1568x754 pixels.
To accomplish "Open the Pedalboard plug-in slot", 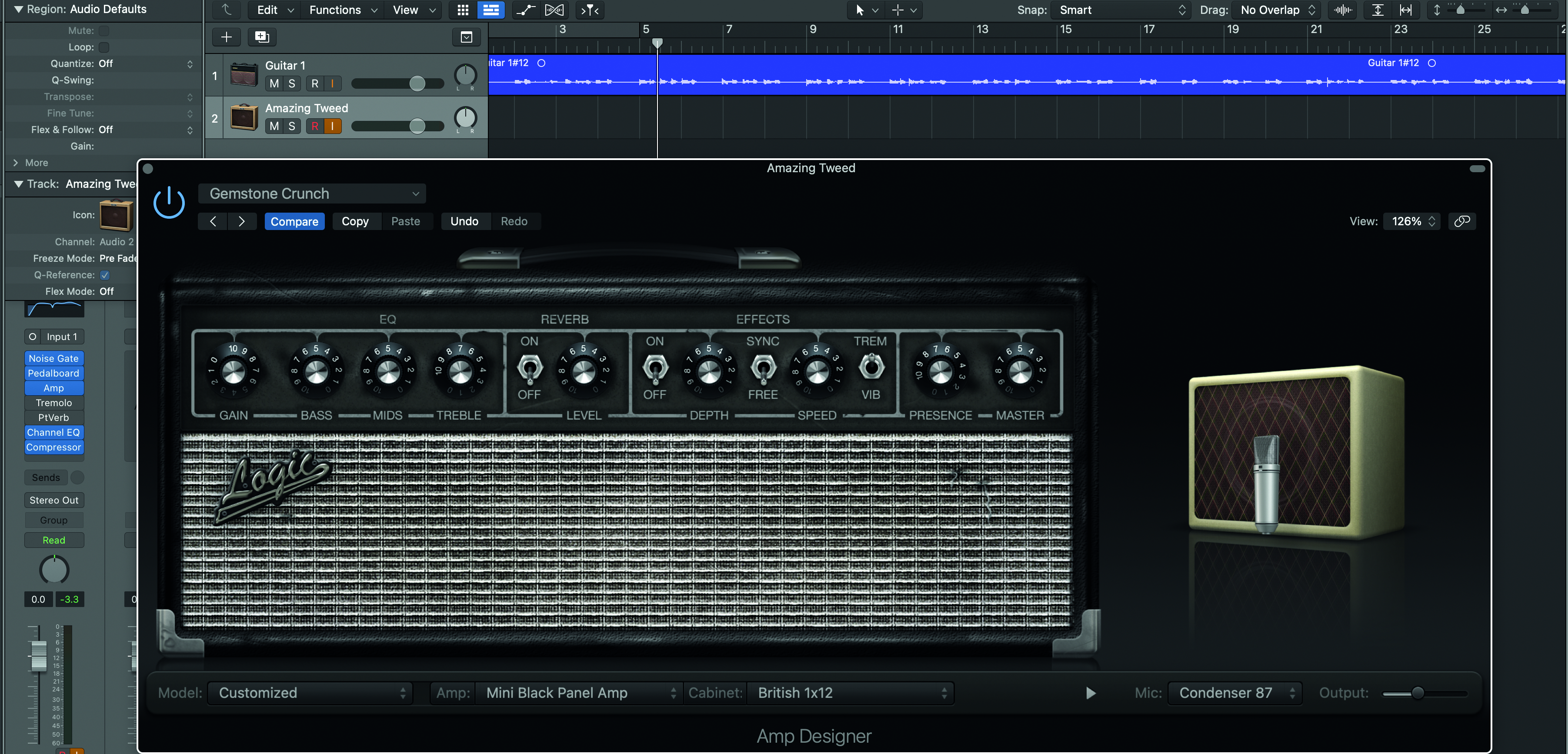I will pyautogui.click(x=54, y=373).
